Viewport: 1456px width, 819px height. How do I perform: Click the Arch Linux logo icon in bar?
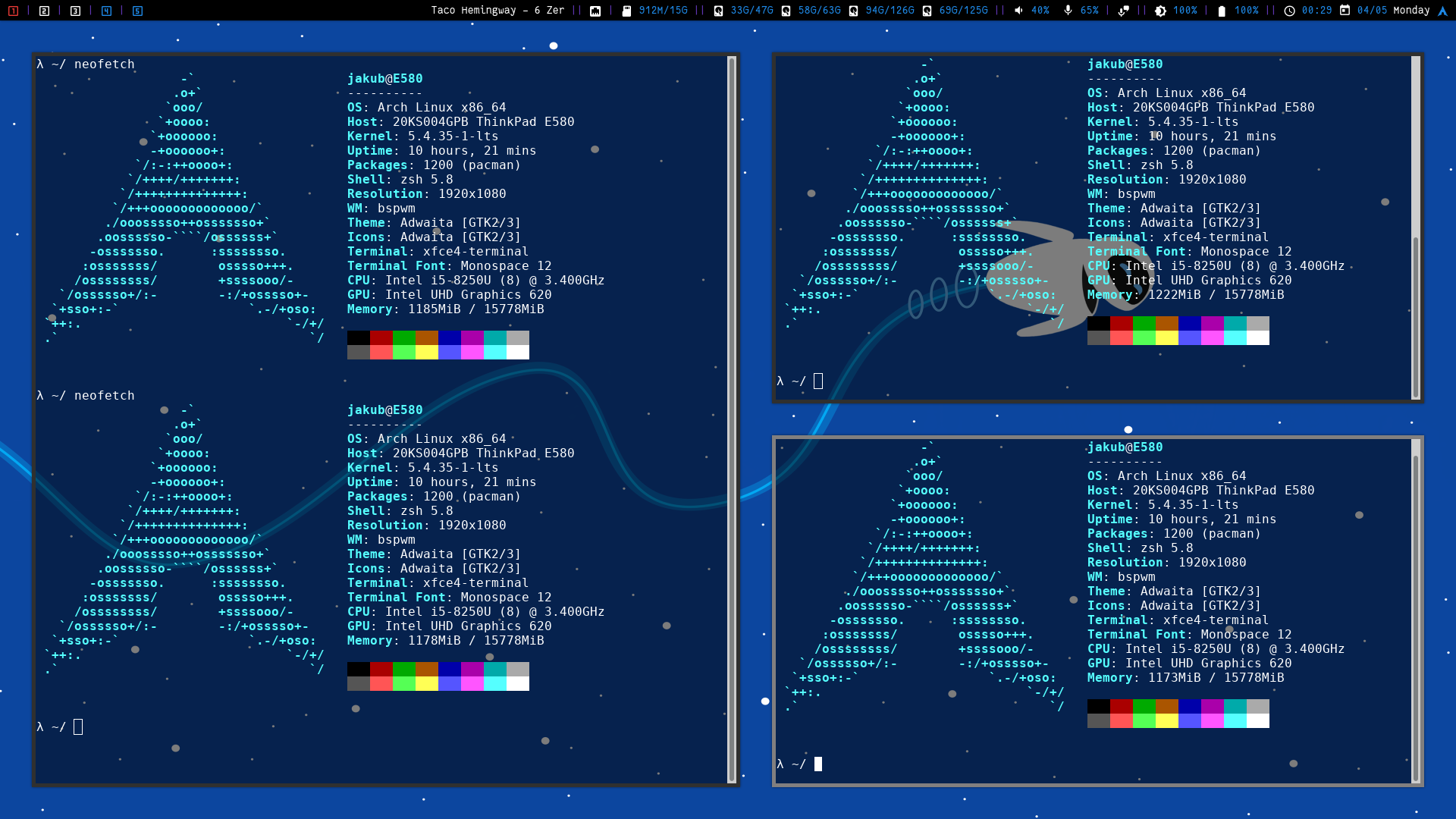[1443, 11]
